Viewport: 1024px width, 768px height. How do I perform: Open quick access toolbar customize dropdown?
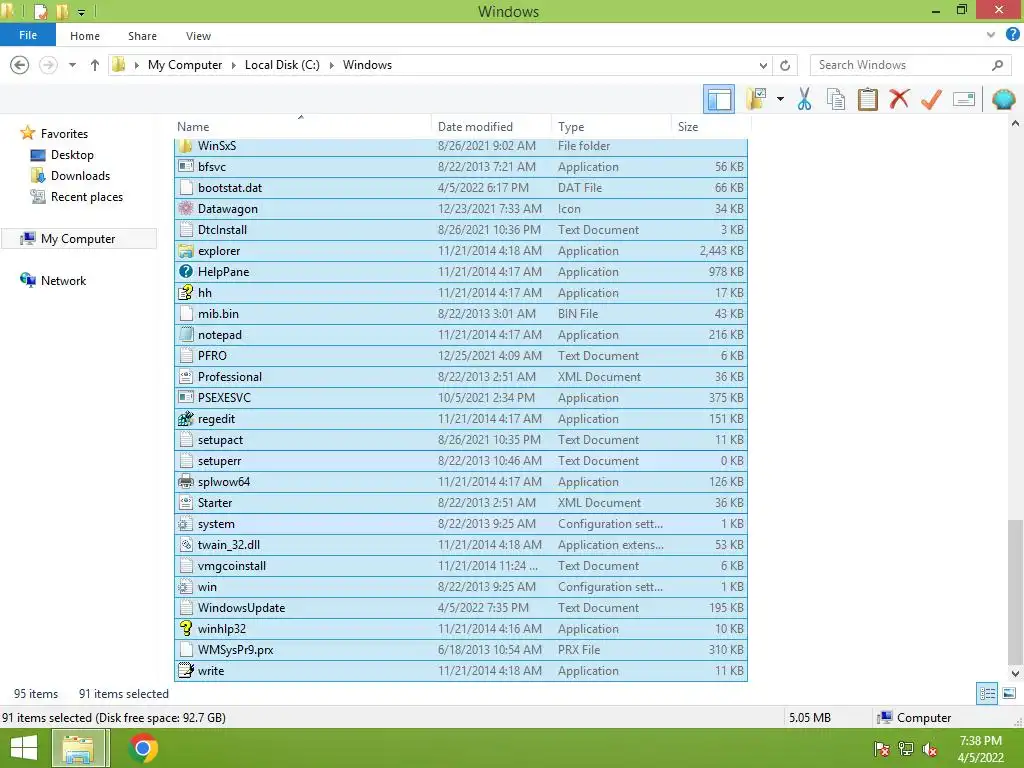(x=81, y=12)
